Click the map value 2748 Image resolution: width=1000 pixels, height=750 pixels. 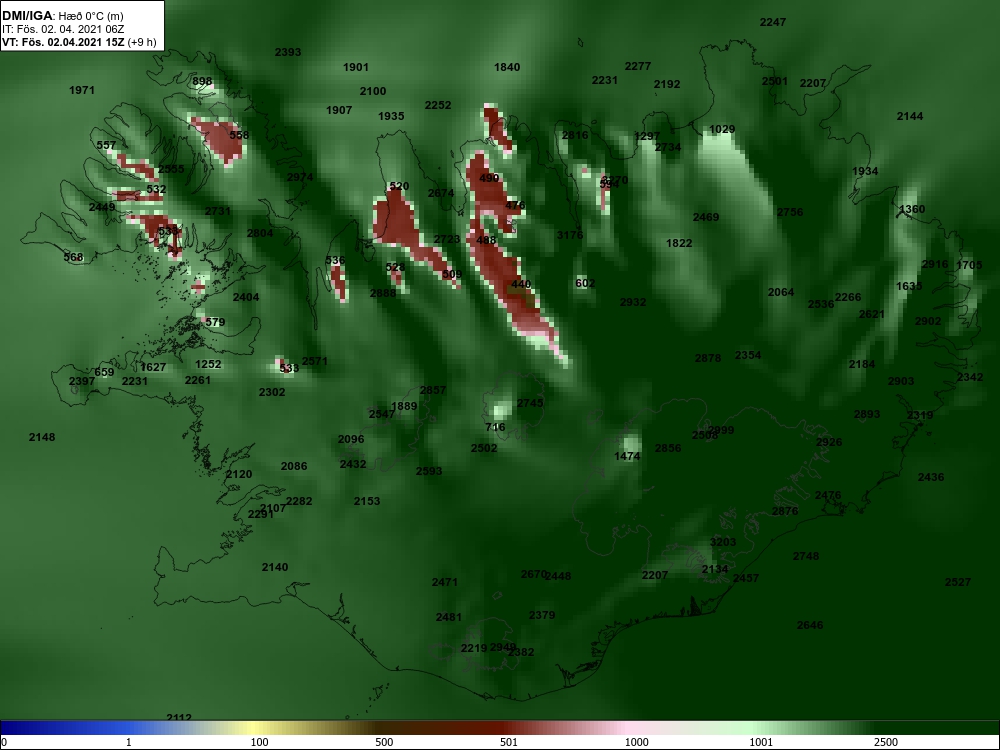(806, 556)
